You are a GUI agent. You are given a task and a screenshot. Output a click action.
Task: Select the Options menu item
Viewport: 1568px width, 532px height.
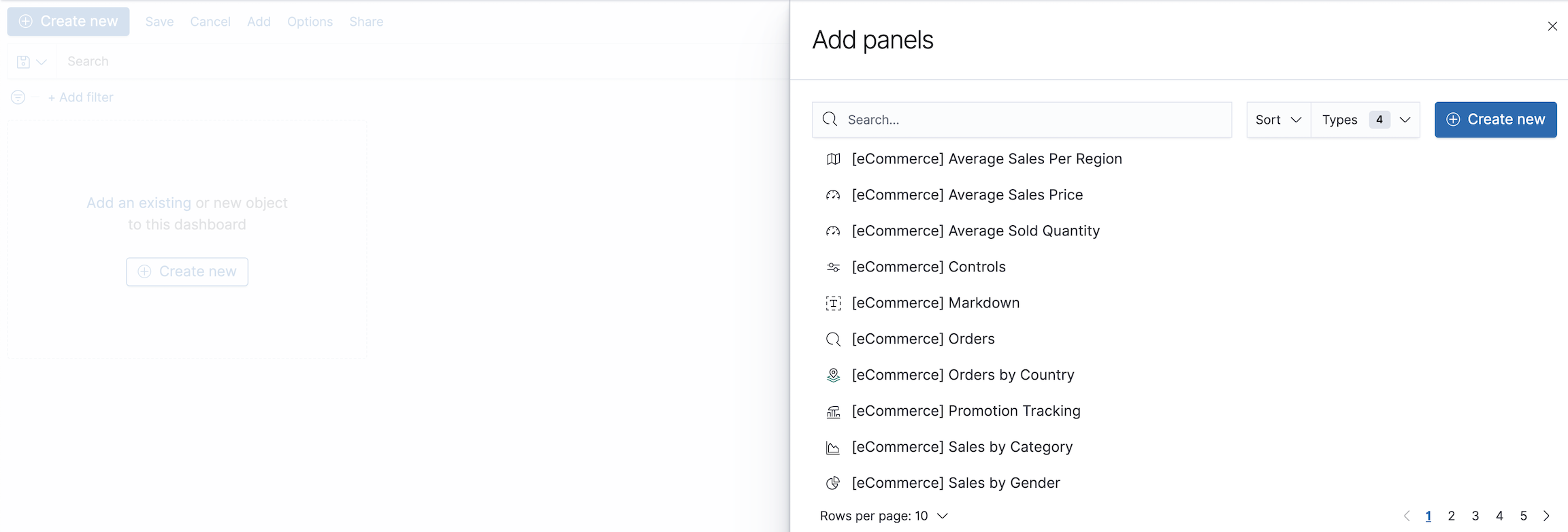tap(310, 21)
